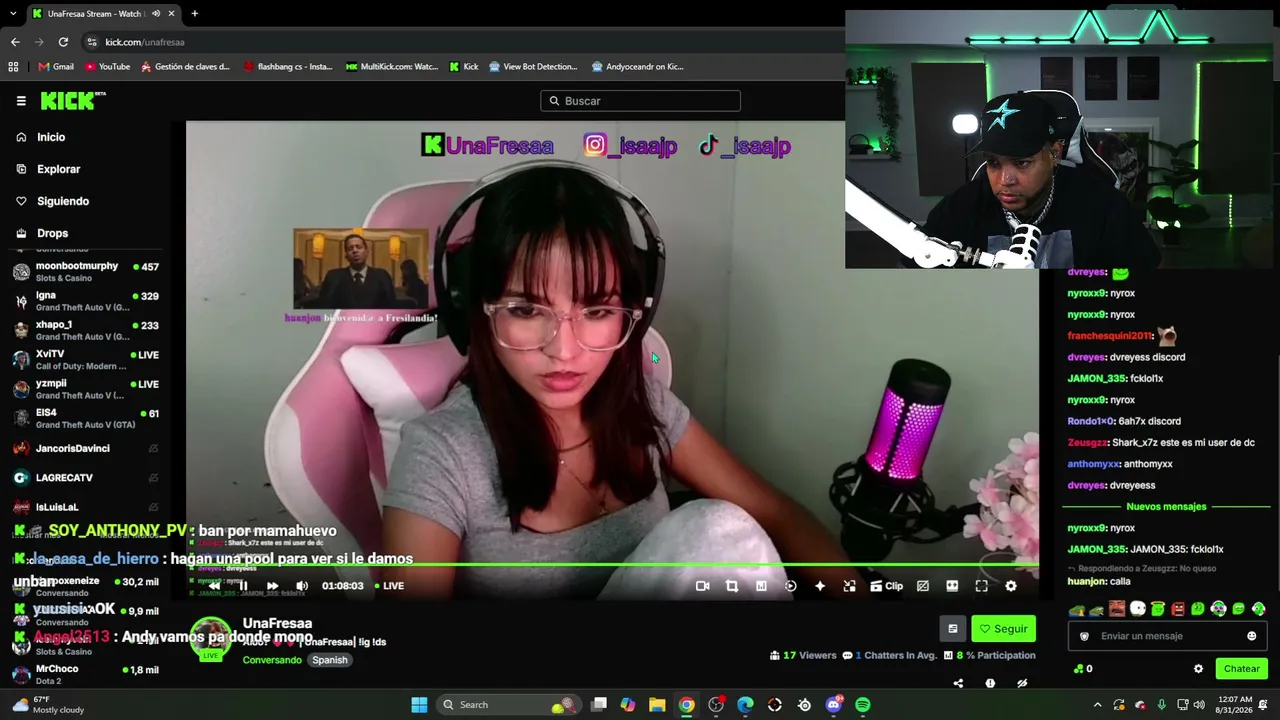Screen dimensions: 1280x720
Task: Open LAGRECATV channel in sidebar
Action: pyautogui.click(x=85, y=478)
